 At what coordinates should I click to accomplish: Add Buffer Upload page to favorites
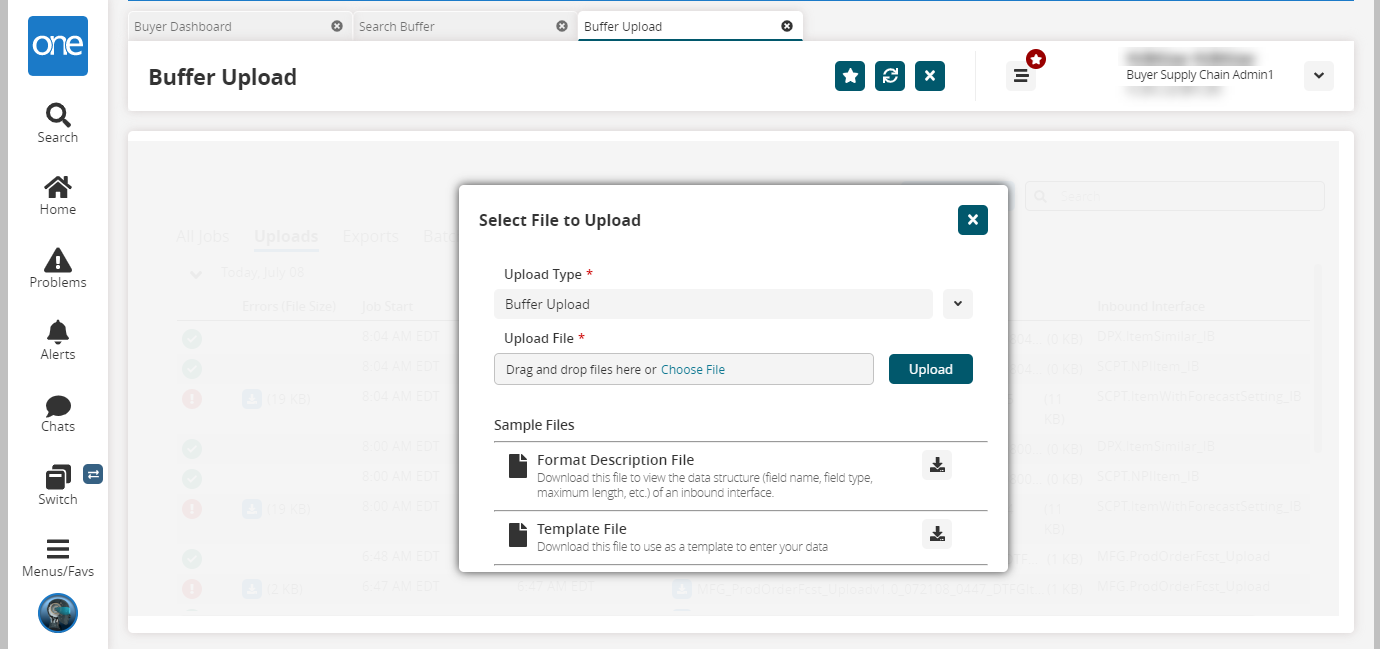point(850,76)
